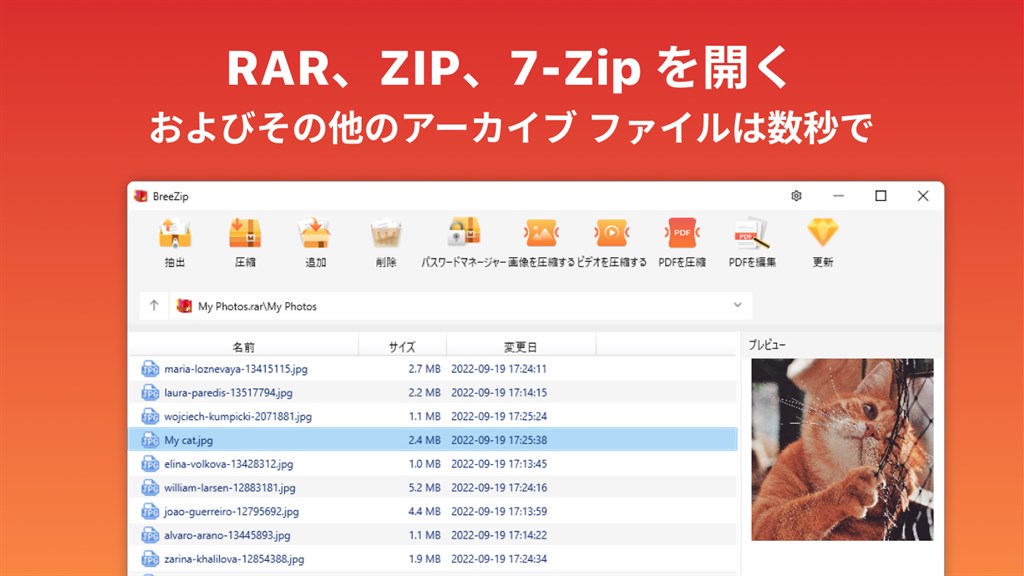Click JPG icon of laura-paredis-13517794.jpg
The image size is (1024, 576).
(150, 392)
